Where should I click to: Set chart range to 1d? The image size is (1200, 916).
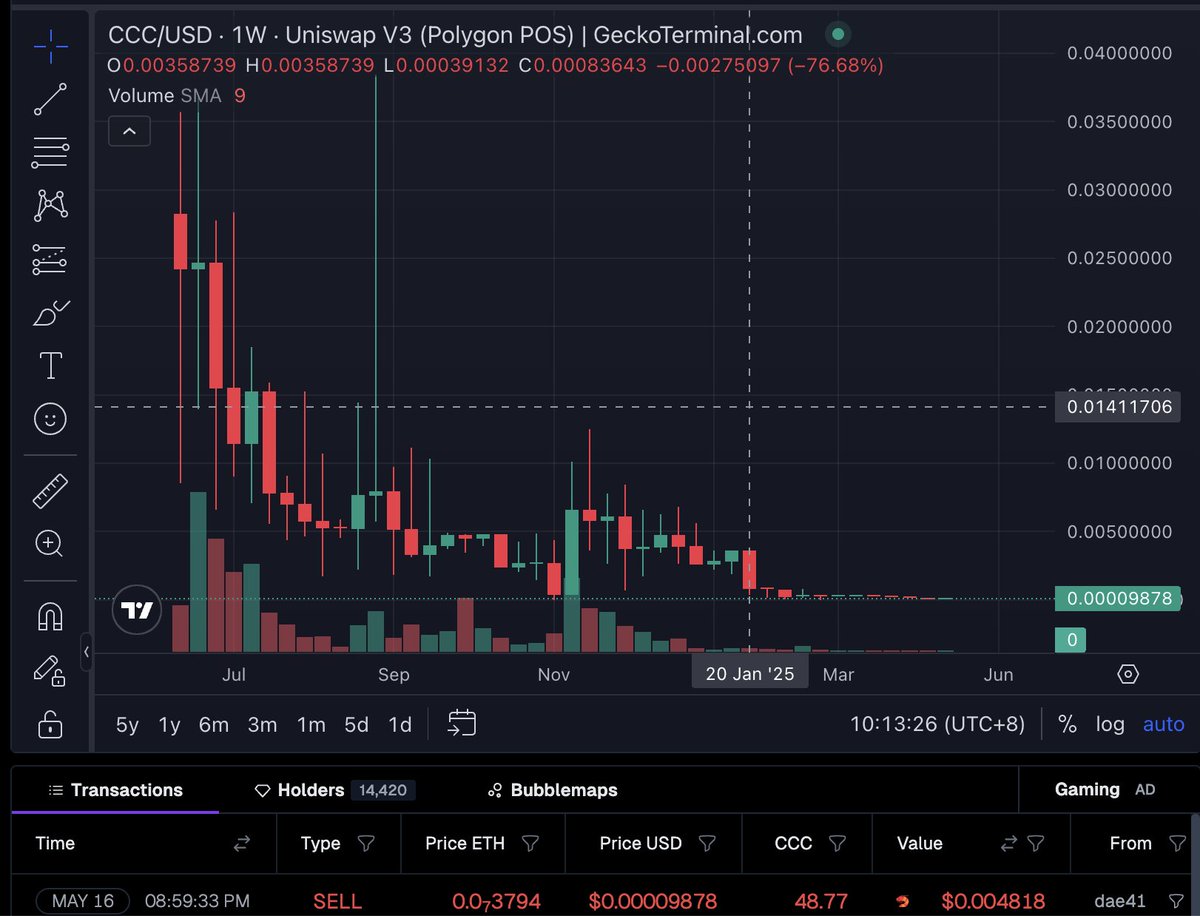point(400,725)
